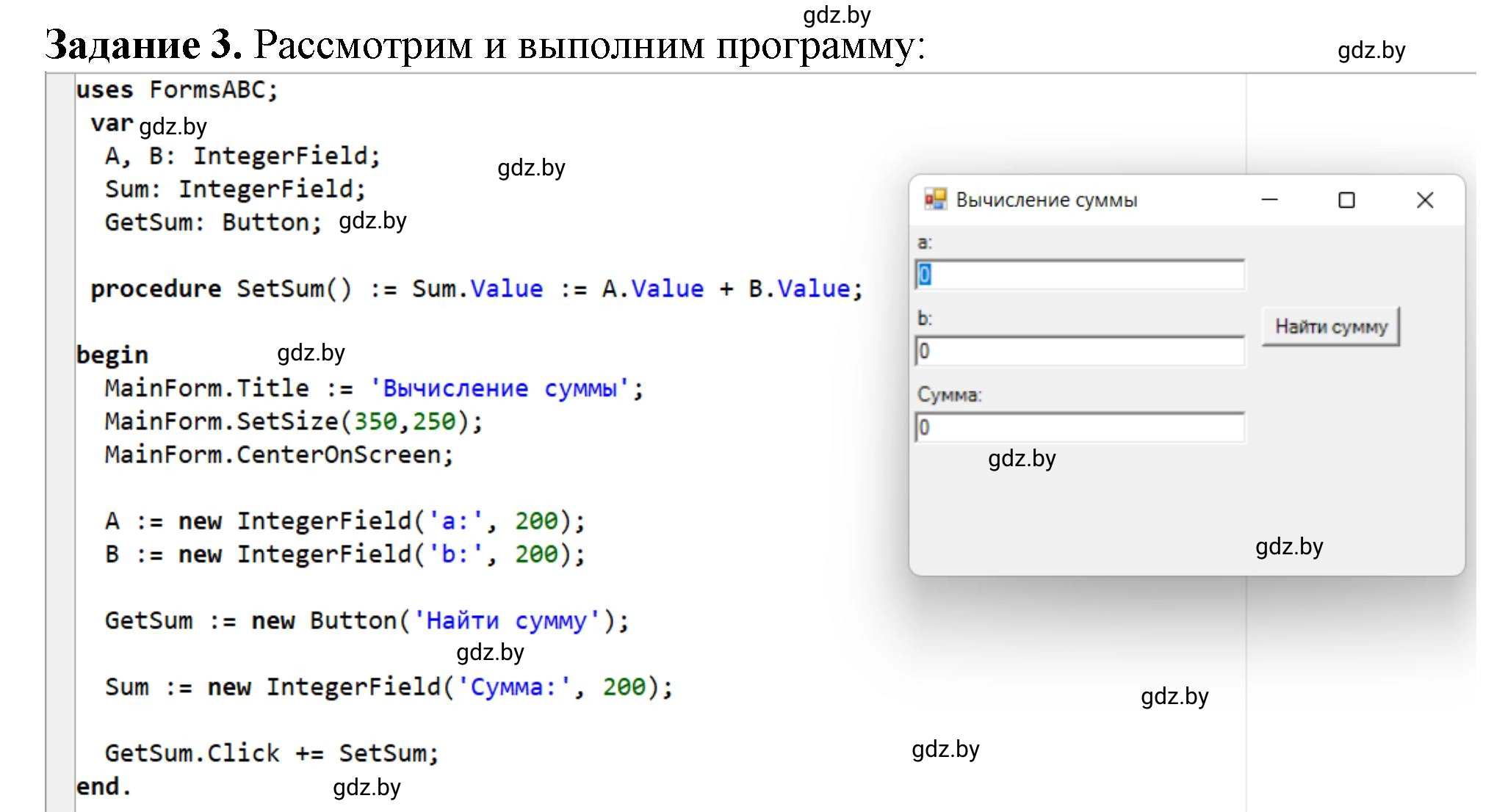Click the 'b:' label in the form

pos(925,319)
